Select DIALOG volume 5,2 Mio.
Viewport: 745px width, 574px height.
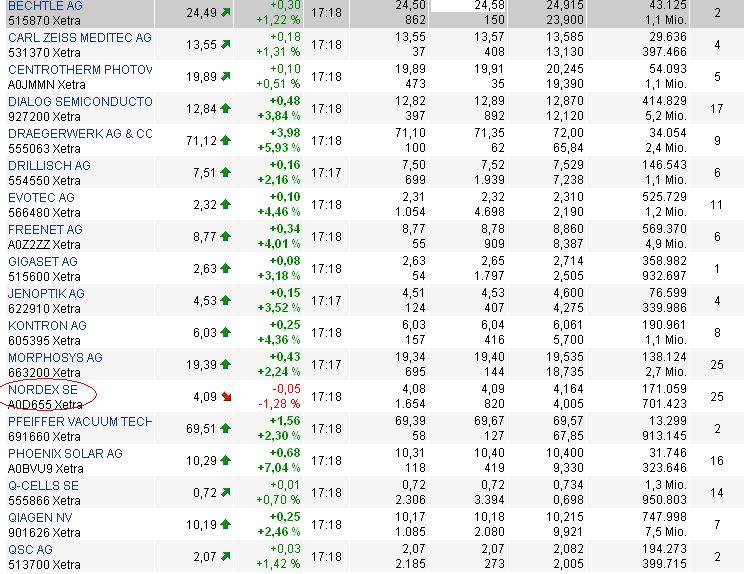(666, 116)
